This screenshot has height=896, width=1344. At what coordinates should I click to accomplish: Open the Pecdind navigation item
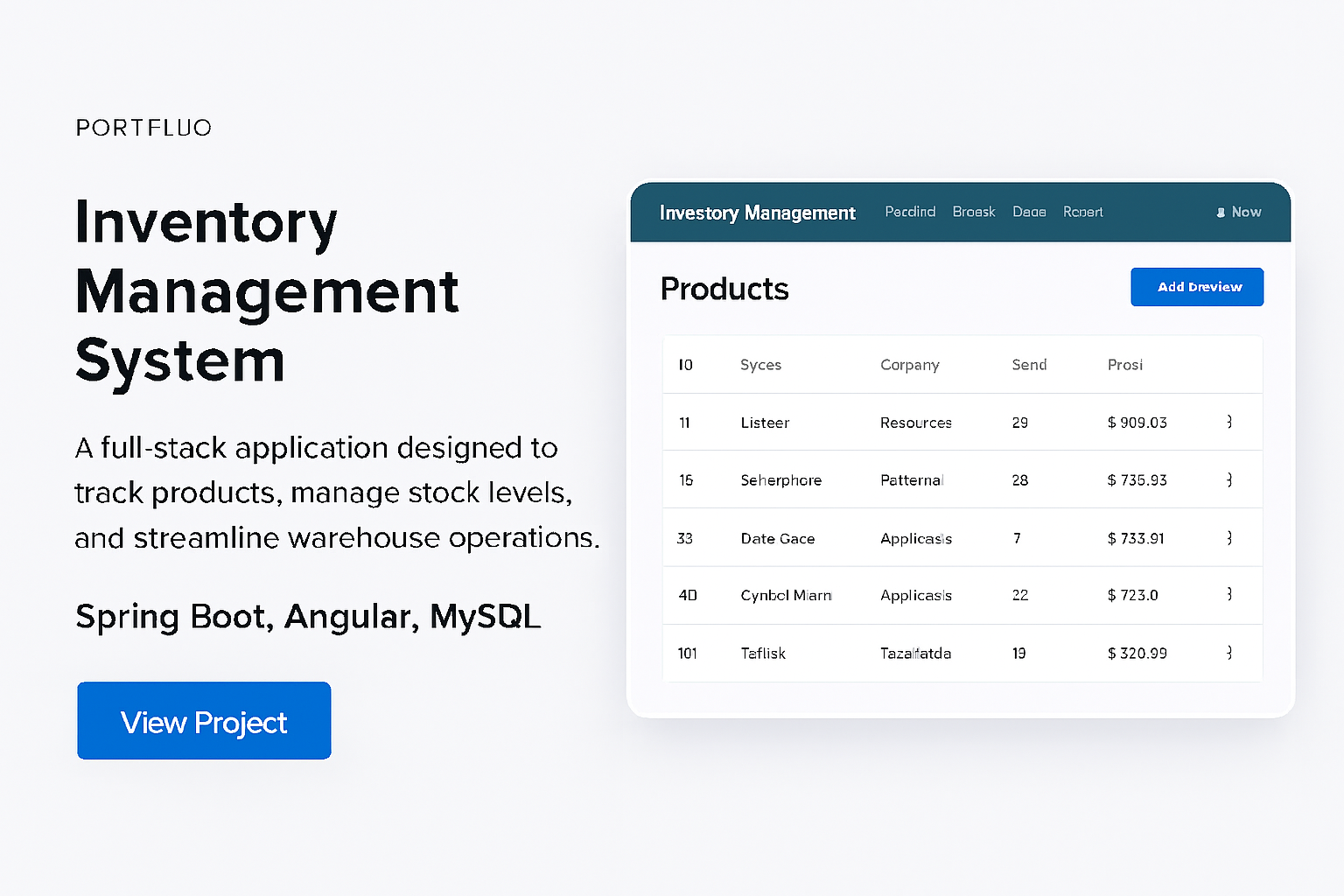[909, 212]
